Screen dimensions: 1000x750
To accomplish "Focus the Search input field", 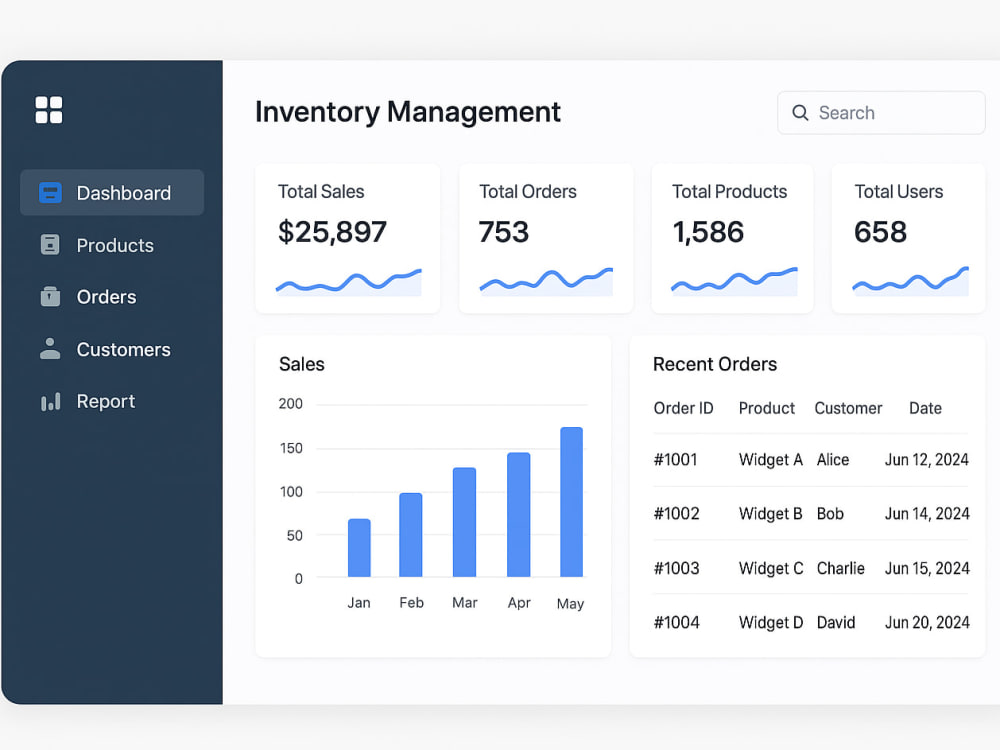I will [881, 113].
